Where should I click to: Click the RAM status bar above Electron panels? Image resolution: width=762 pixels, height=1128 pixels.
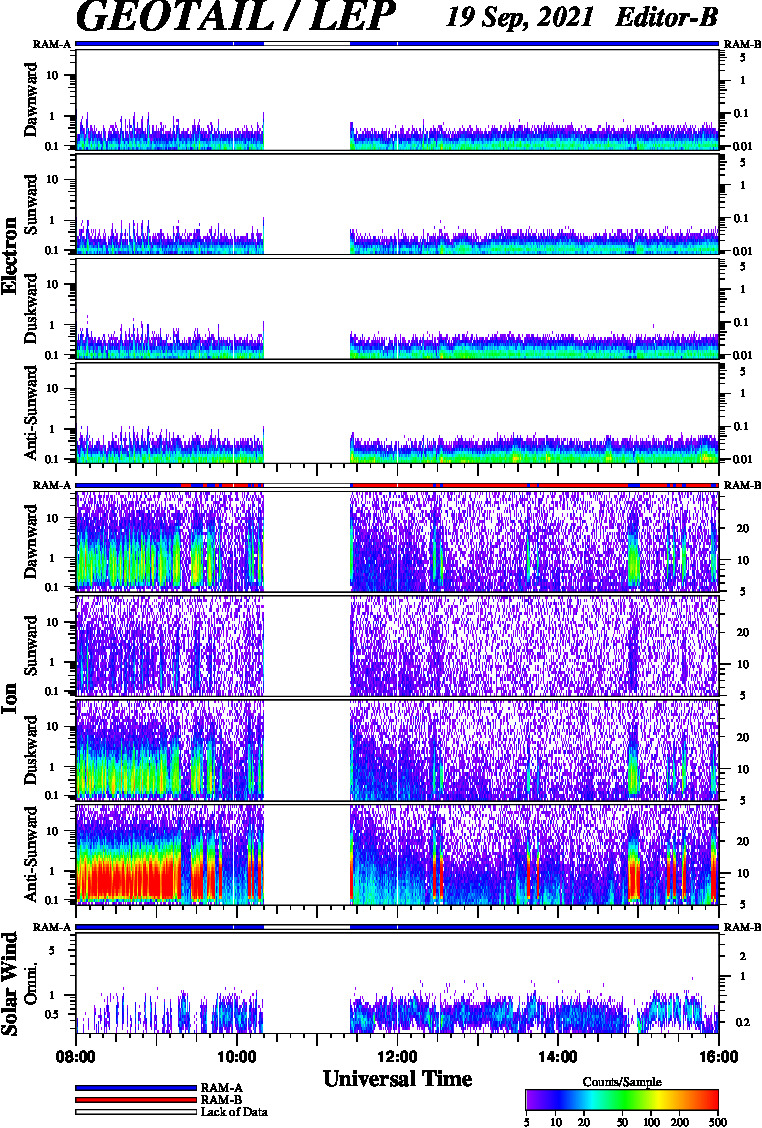(397, 44)
